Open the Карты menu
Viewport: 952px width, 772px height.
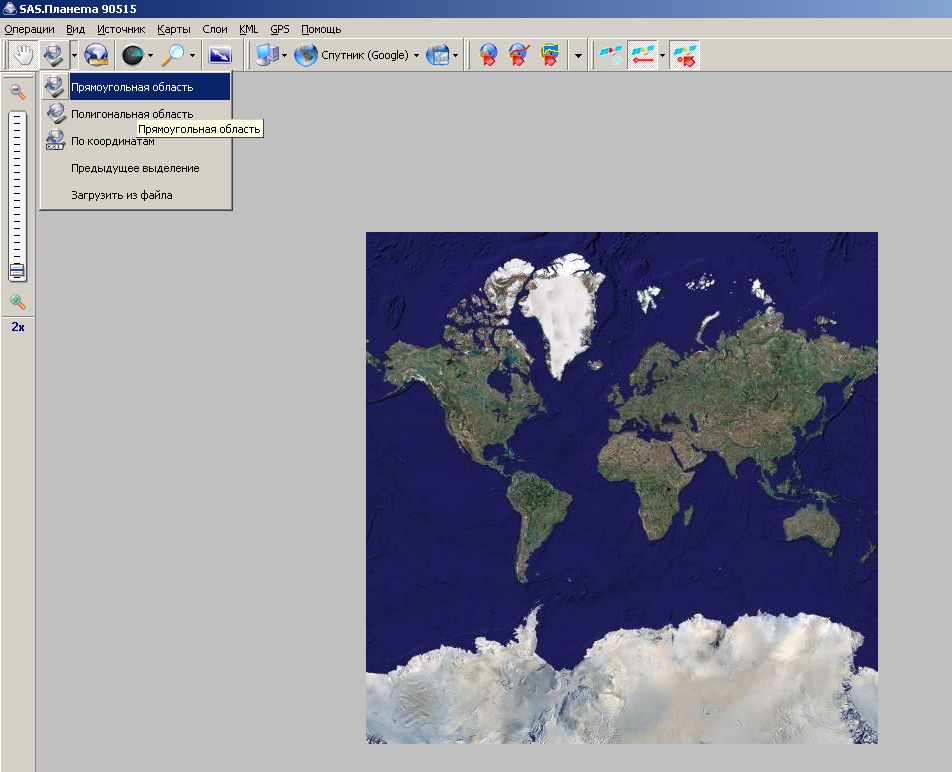pyautogui.click(x=173, y=29)
